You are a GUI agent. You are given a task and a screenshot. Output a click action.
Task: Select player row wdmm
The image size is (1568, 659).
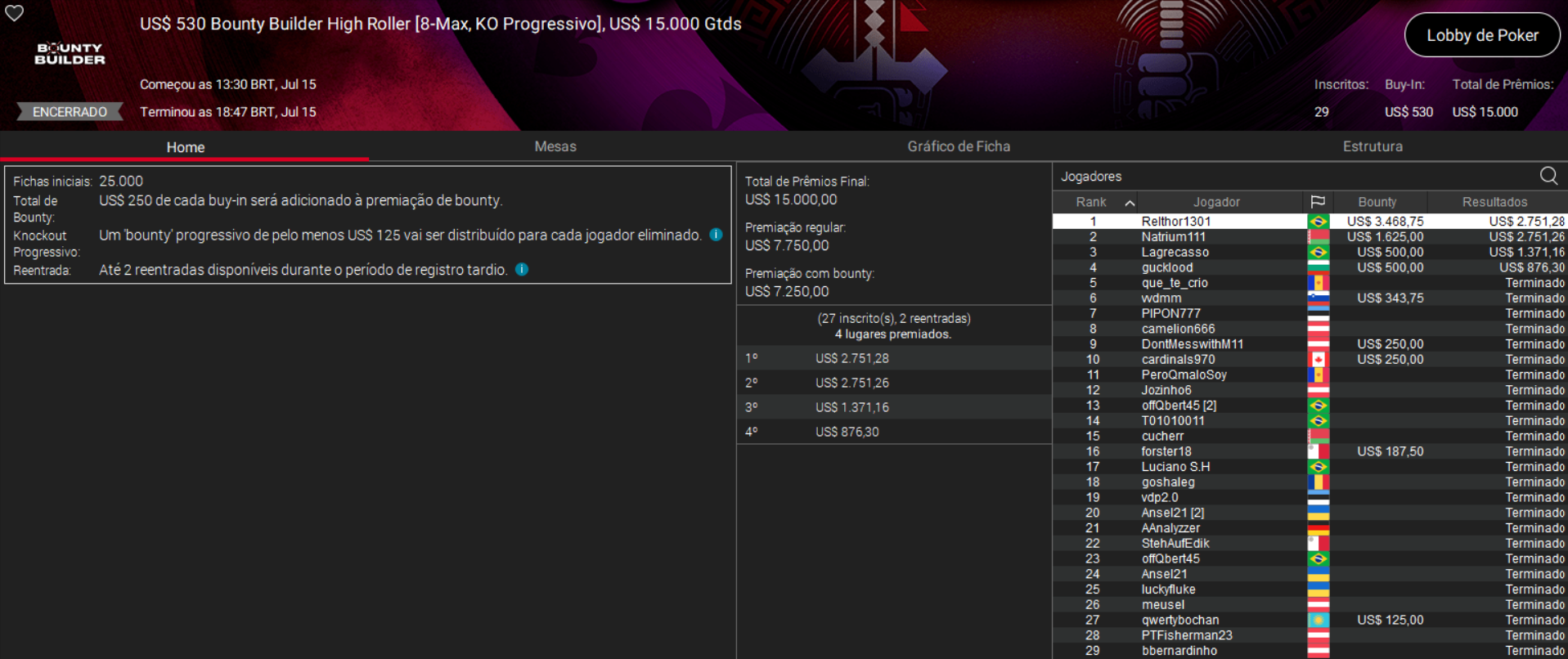click(x=1310, y=298)
